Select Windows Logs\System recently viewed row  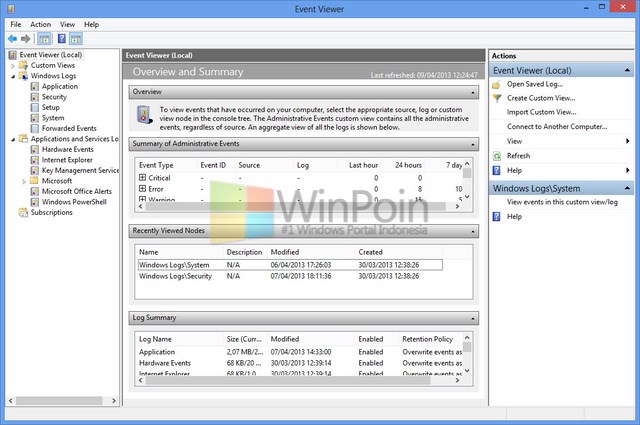click(x=290, y=265)
